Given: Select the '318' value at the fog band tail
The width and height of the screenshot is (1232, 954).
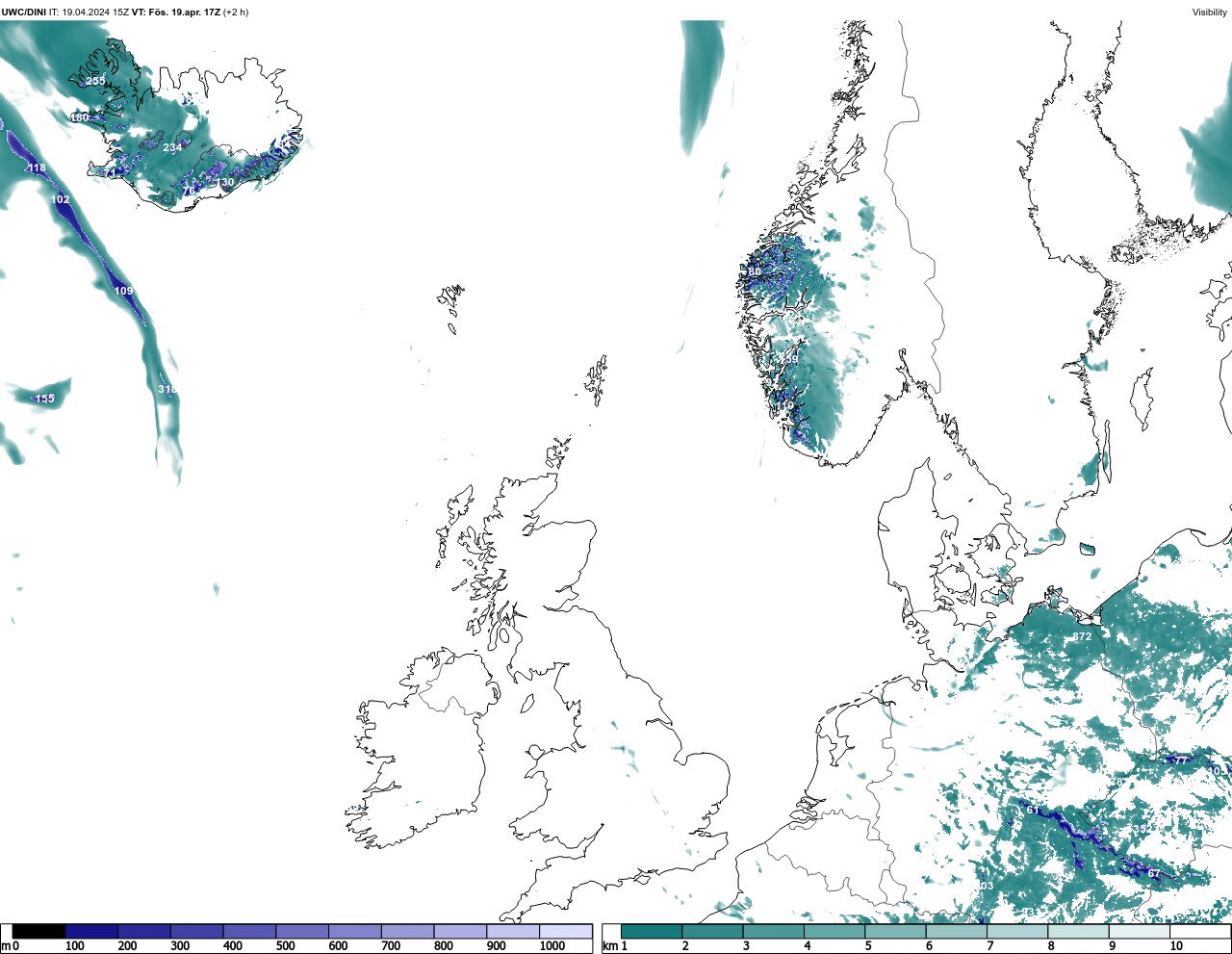Looking at the screenshot, I should [x=167, y=389].
